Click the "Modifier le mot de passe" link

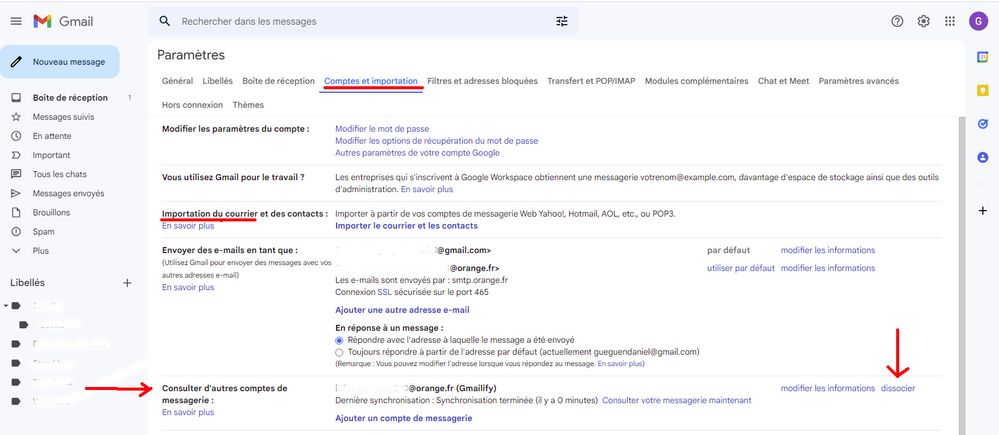coord(382,129)
